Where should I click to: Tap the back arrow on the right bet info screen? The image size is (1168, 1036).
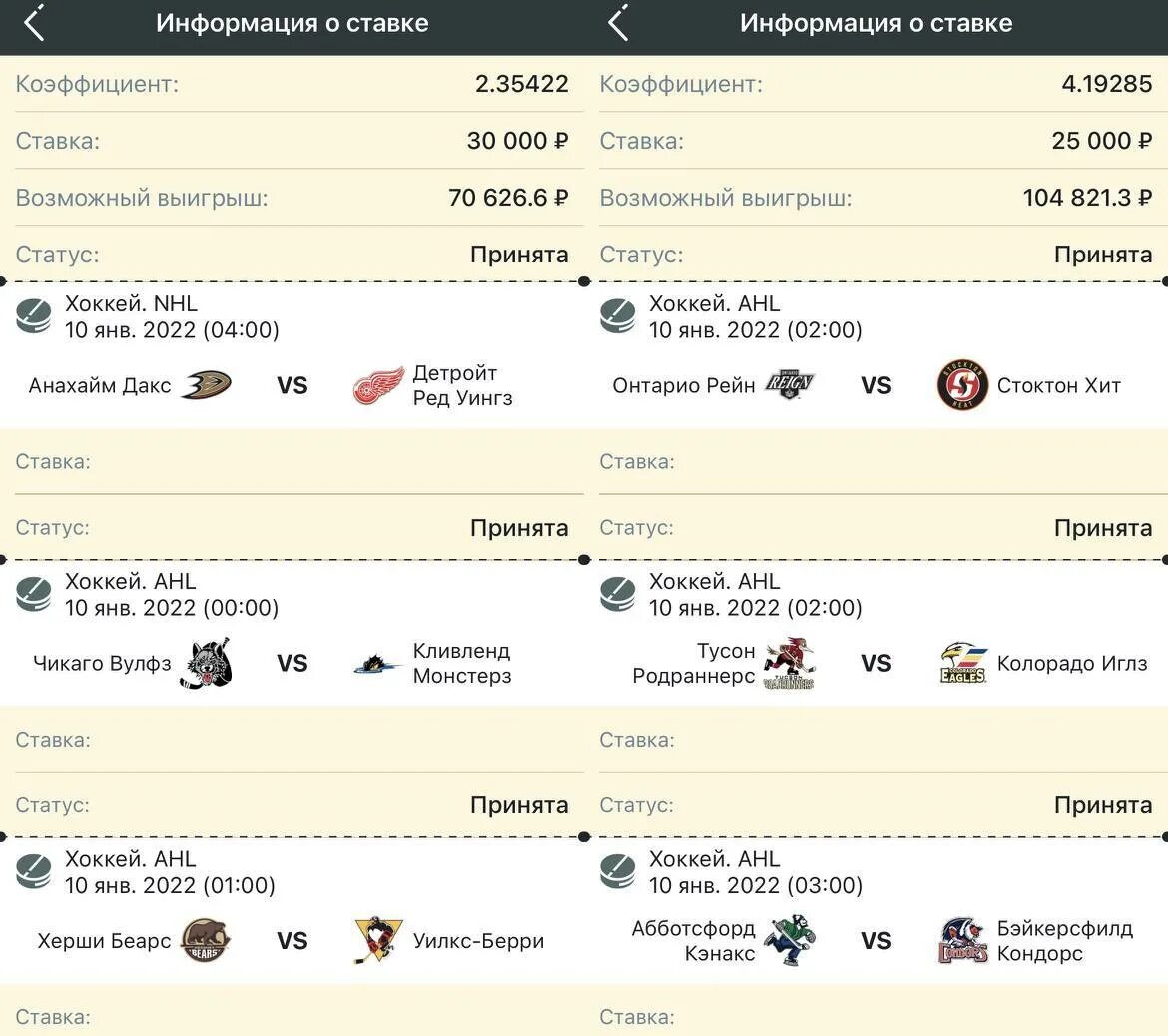click(618, 23)
